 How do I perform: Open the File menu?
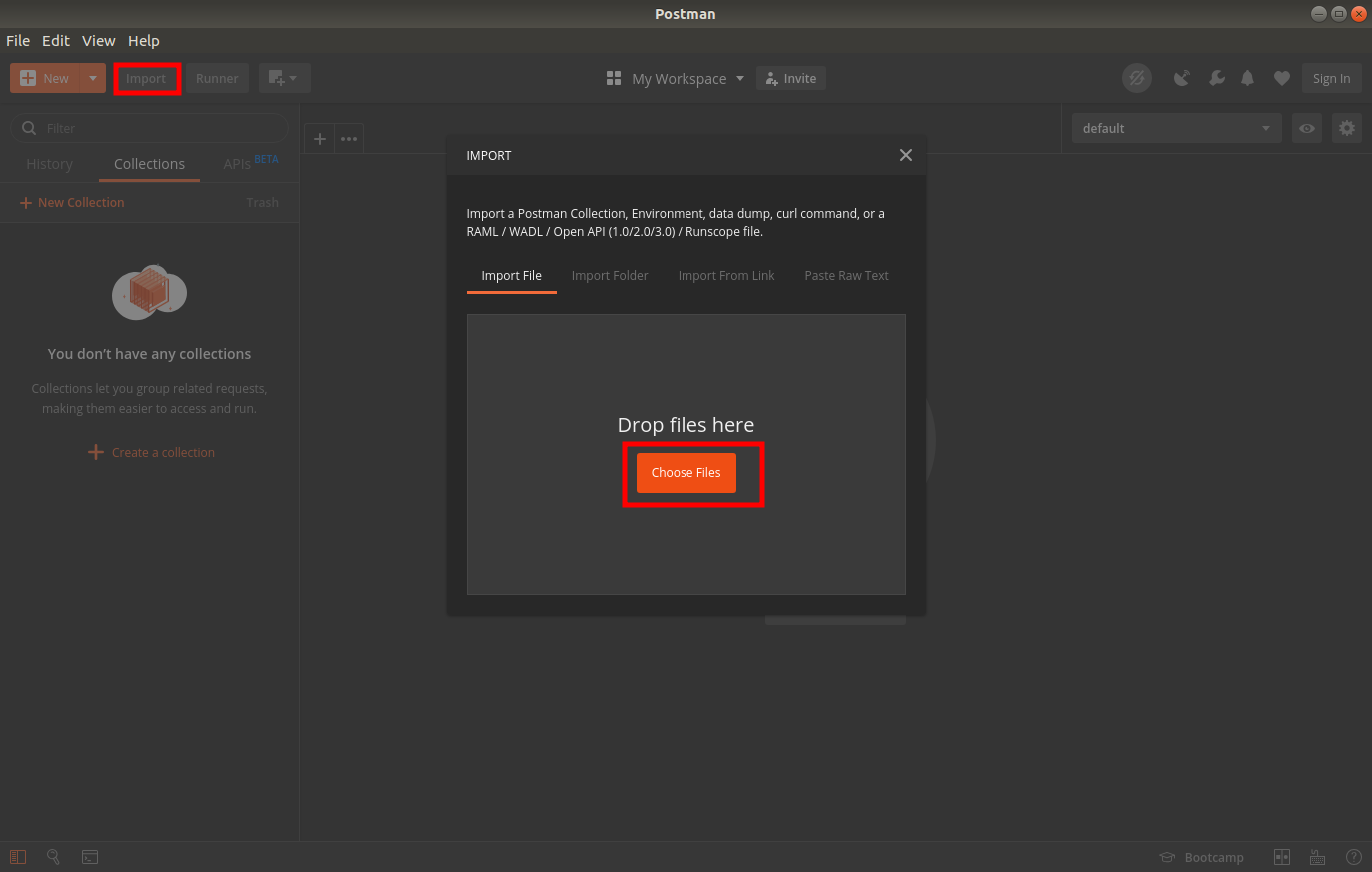[18, 41]
